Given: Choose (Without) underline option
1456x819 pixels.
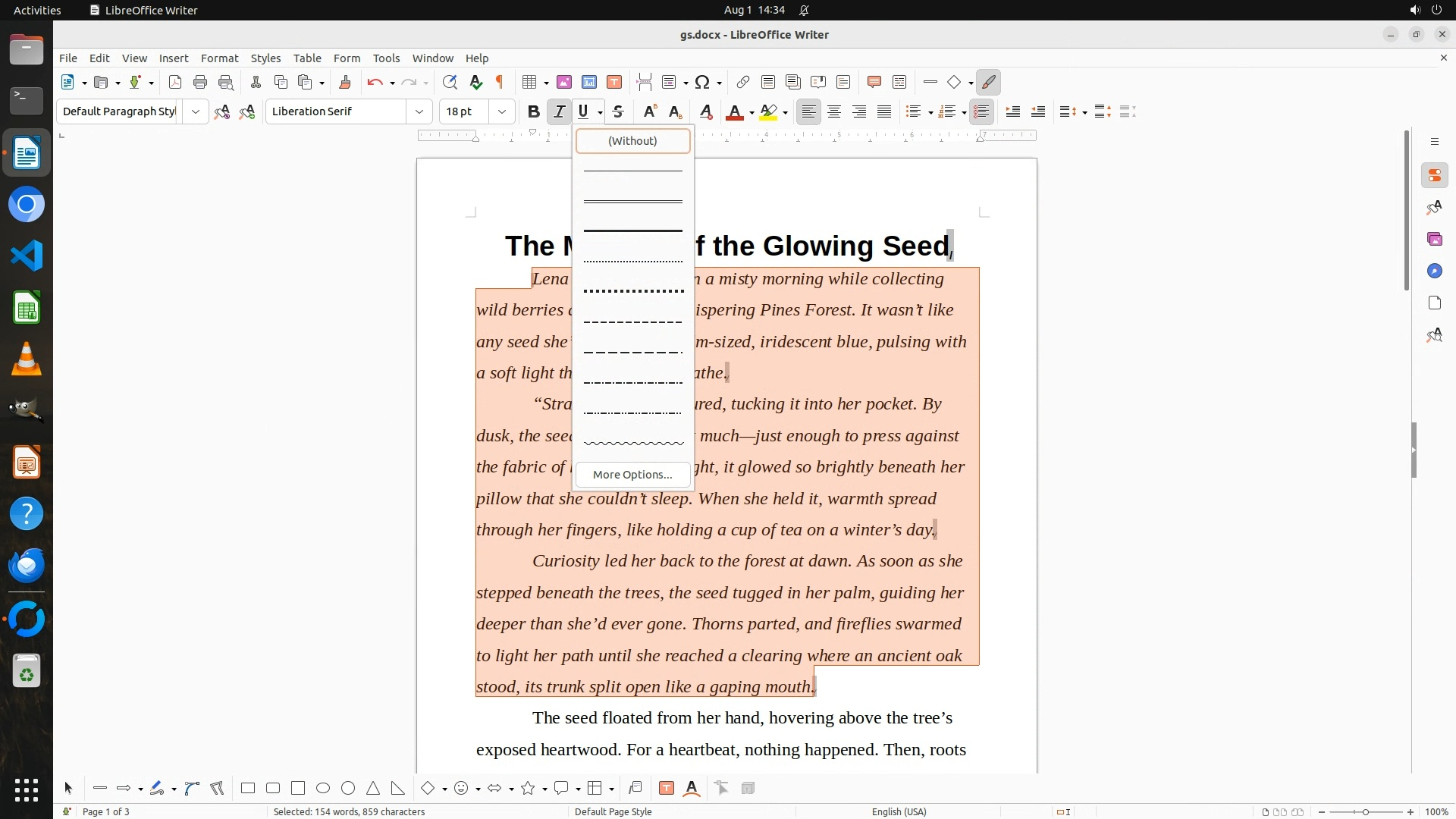Looking at the screenshot, I should coord(632,141).
